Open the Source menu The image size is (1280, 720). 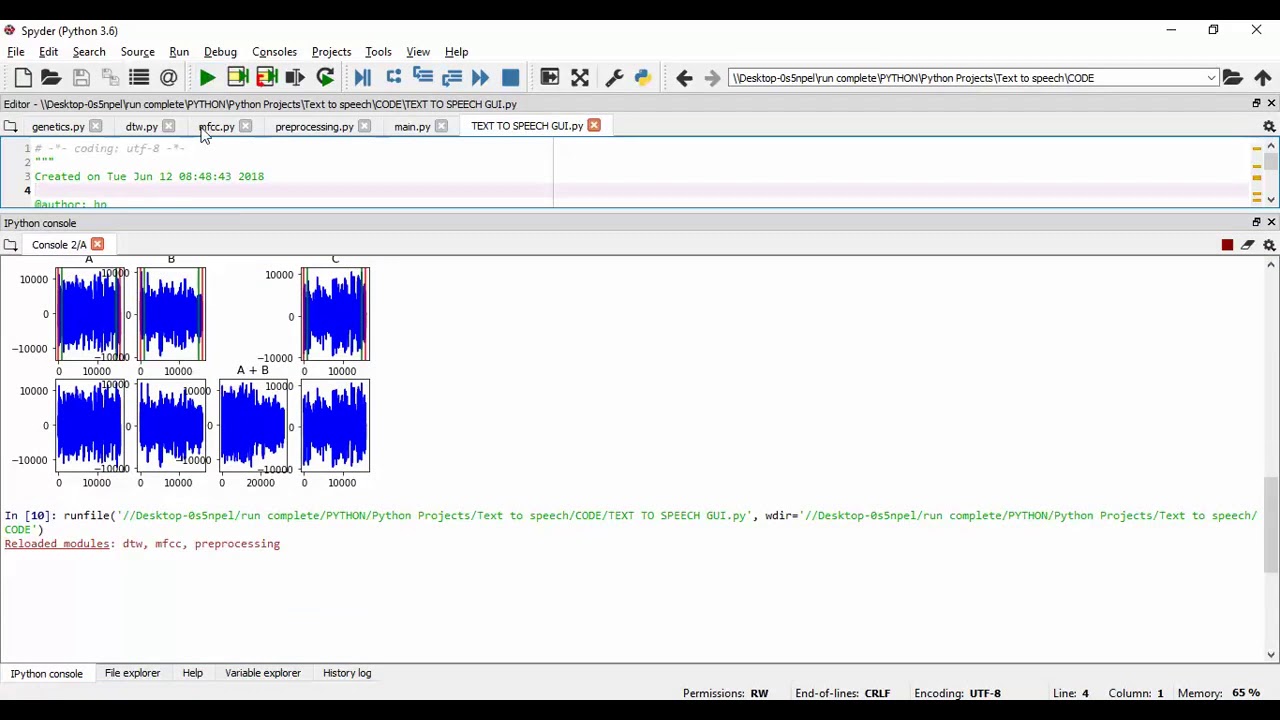coord(138,52)
